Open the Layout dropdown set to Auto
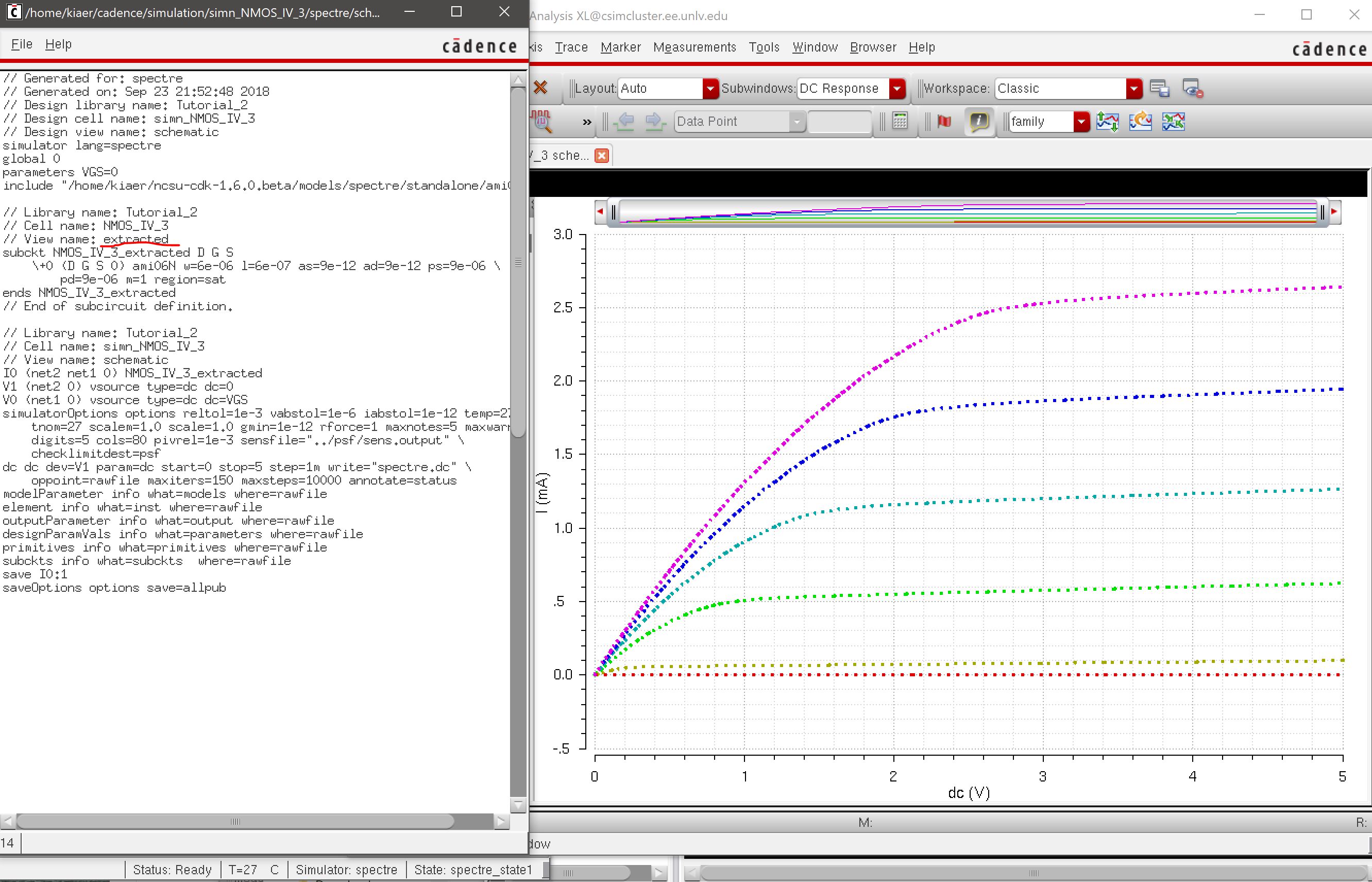 pos(669,88)
